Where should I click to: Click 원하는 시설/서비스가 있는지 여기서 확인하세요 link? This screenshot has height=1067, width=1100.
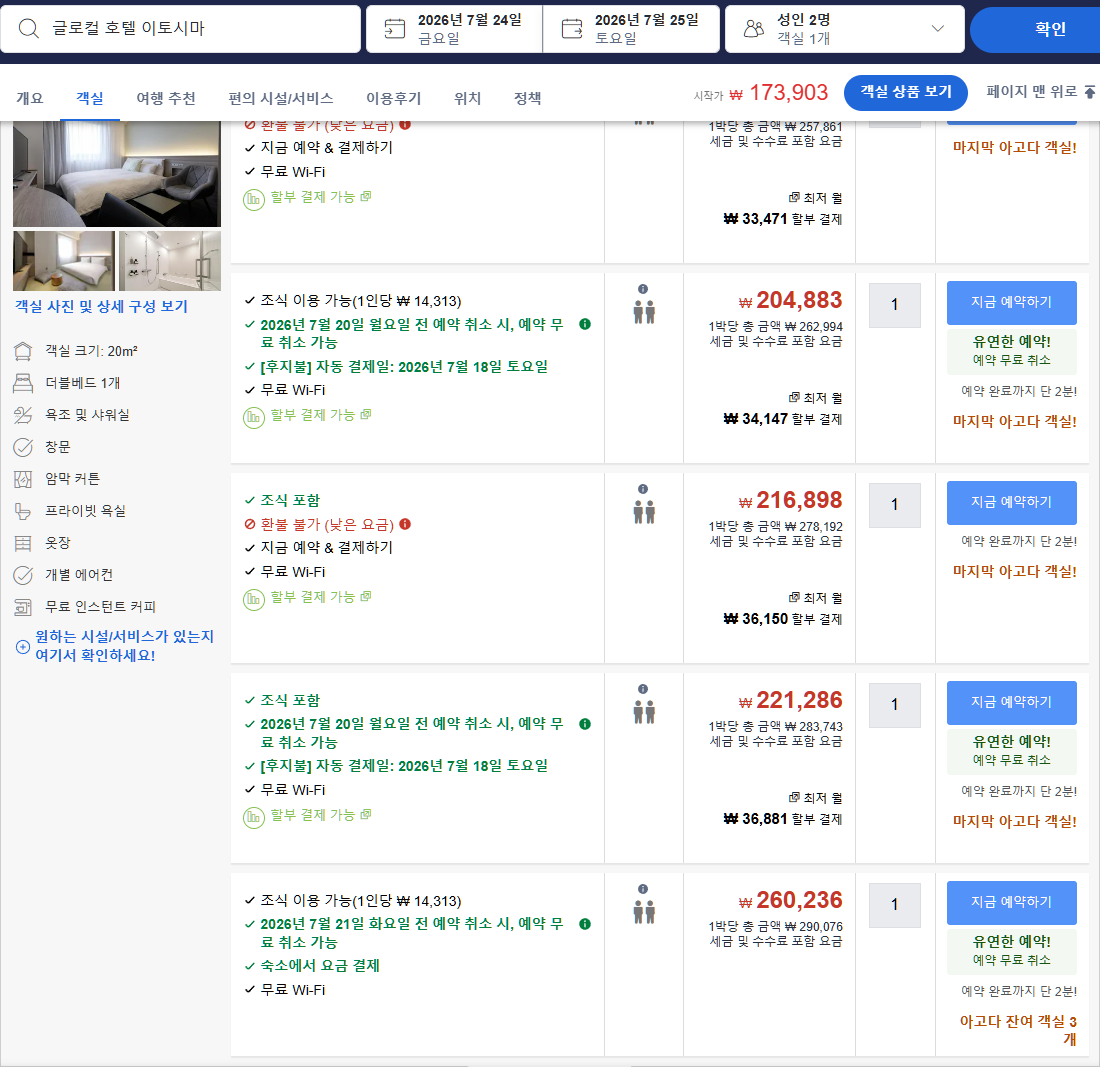click(x=124, y=645)
